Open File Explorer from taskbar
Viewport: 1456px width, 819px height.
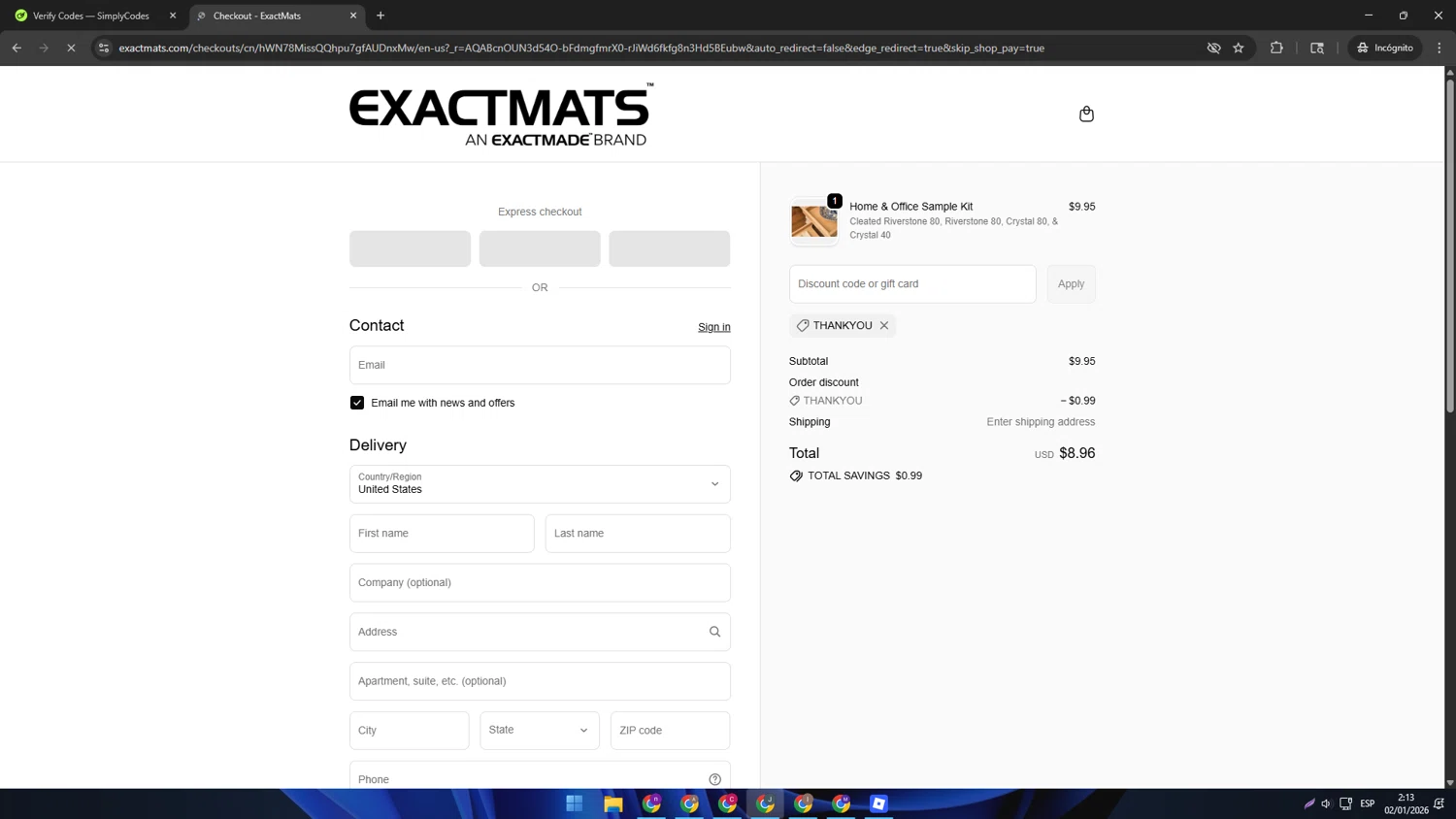[612, 803]
